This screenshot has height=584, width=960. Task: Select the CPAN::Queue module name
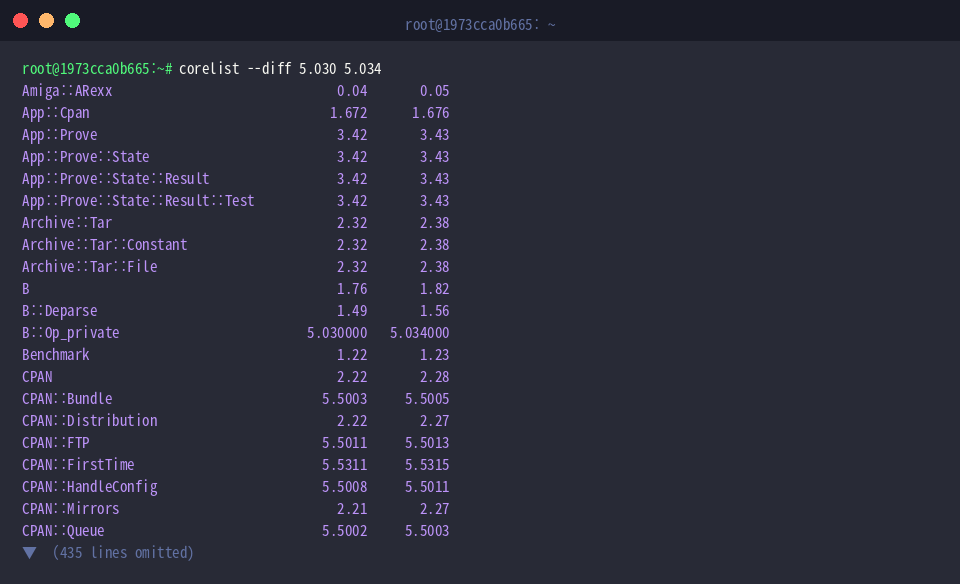(x=63, y=531)
